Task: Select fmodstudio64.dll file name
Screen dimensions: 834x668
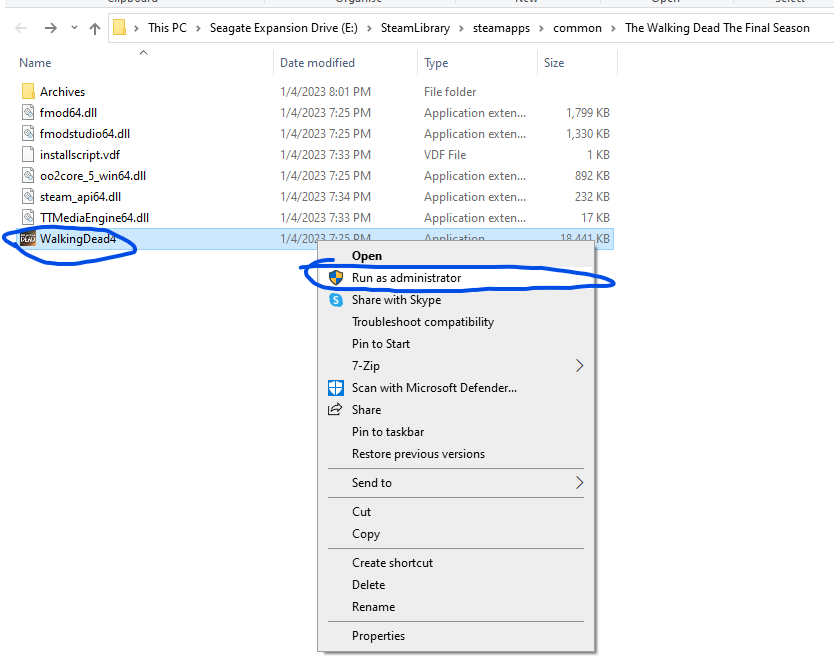Action: pyautogui.click(x=85, y=133)
